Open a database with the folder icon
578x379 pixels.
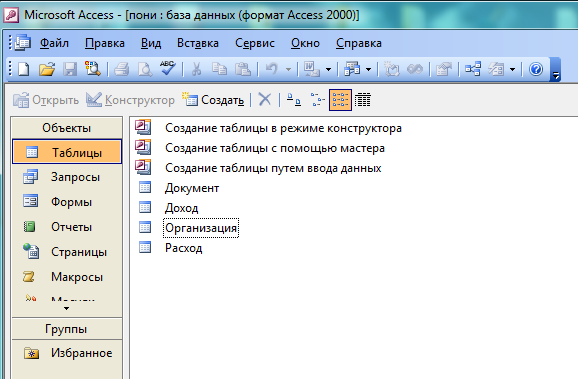[x=47, y=69]
